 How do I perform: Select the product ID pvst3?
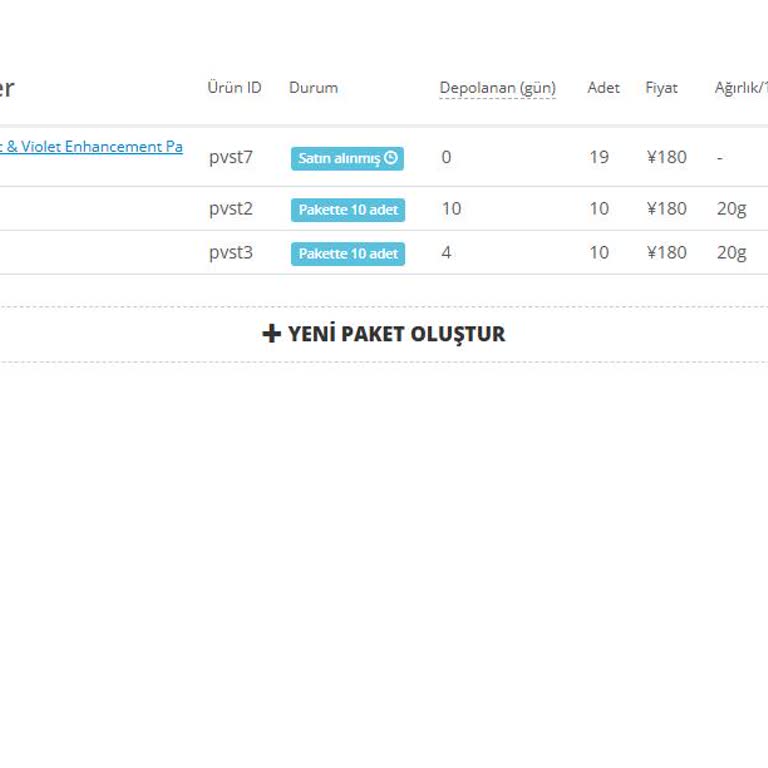point(231,253)
